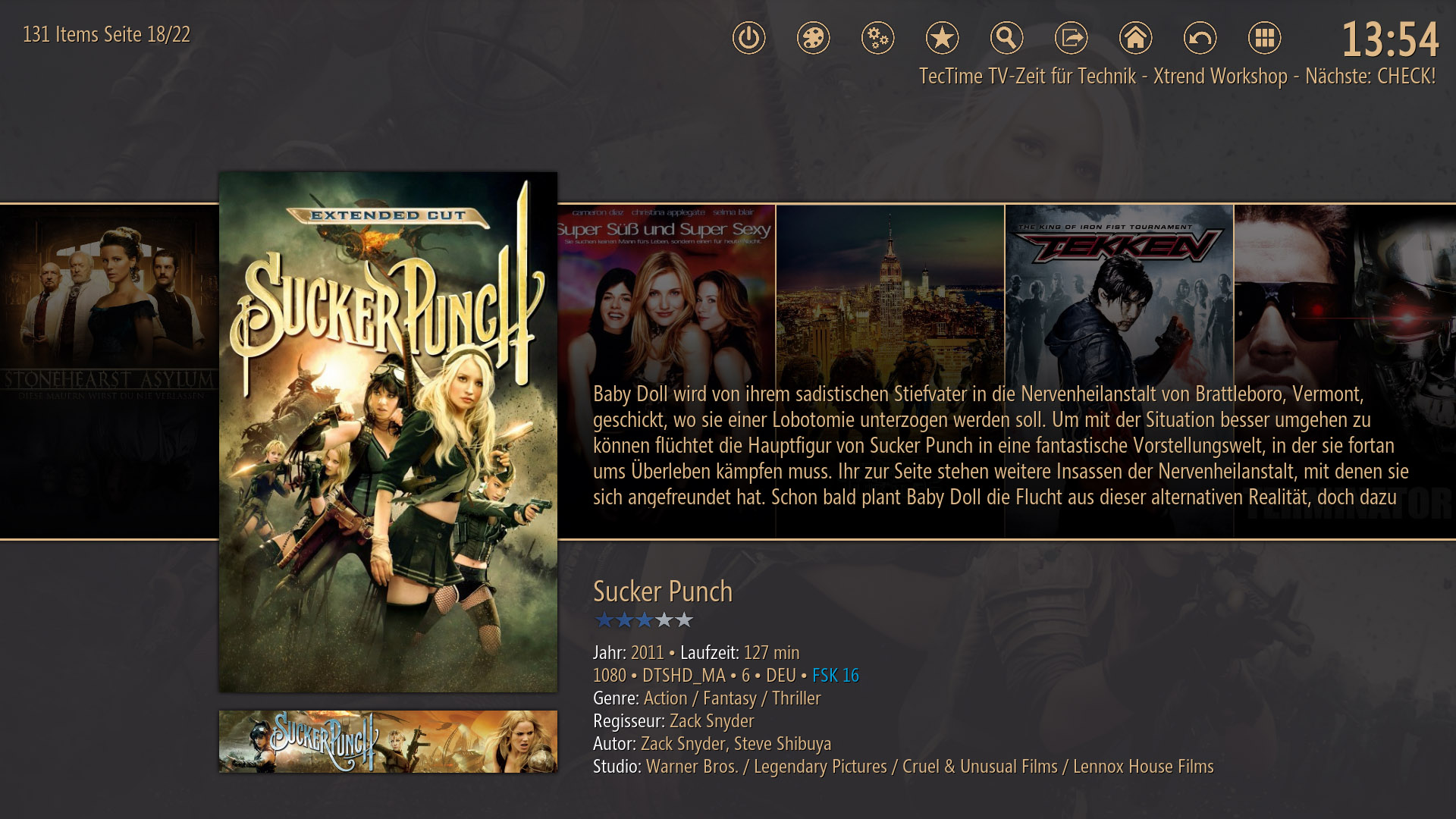The width and height of the screenshot is (1456, 819).
Task: Click the Studio 'Warner Bros.' line
Action: pyautogui.click(x=903, y=767)
